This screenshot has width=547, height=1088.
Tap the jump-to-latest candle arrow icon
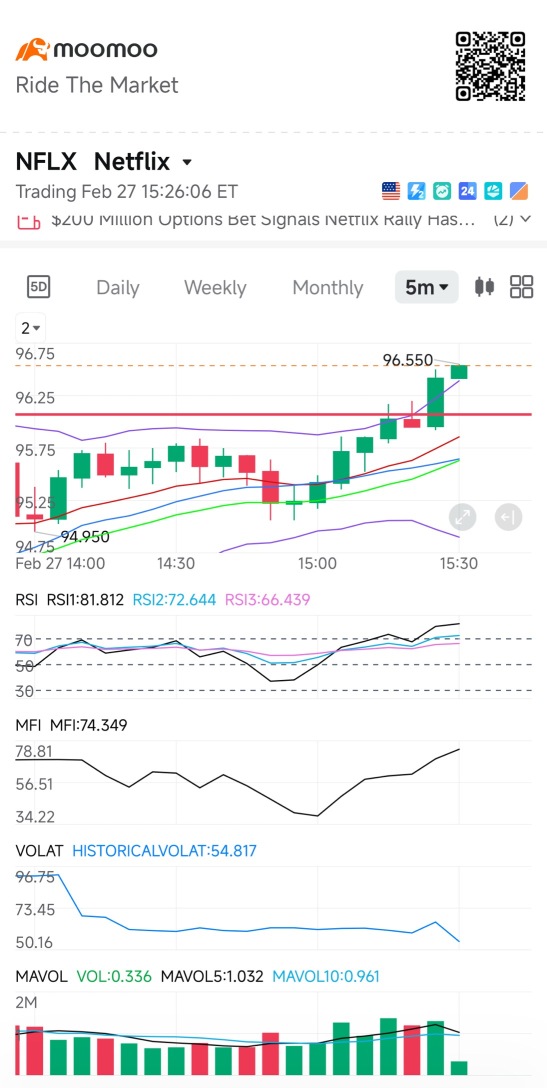[508, 517]
